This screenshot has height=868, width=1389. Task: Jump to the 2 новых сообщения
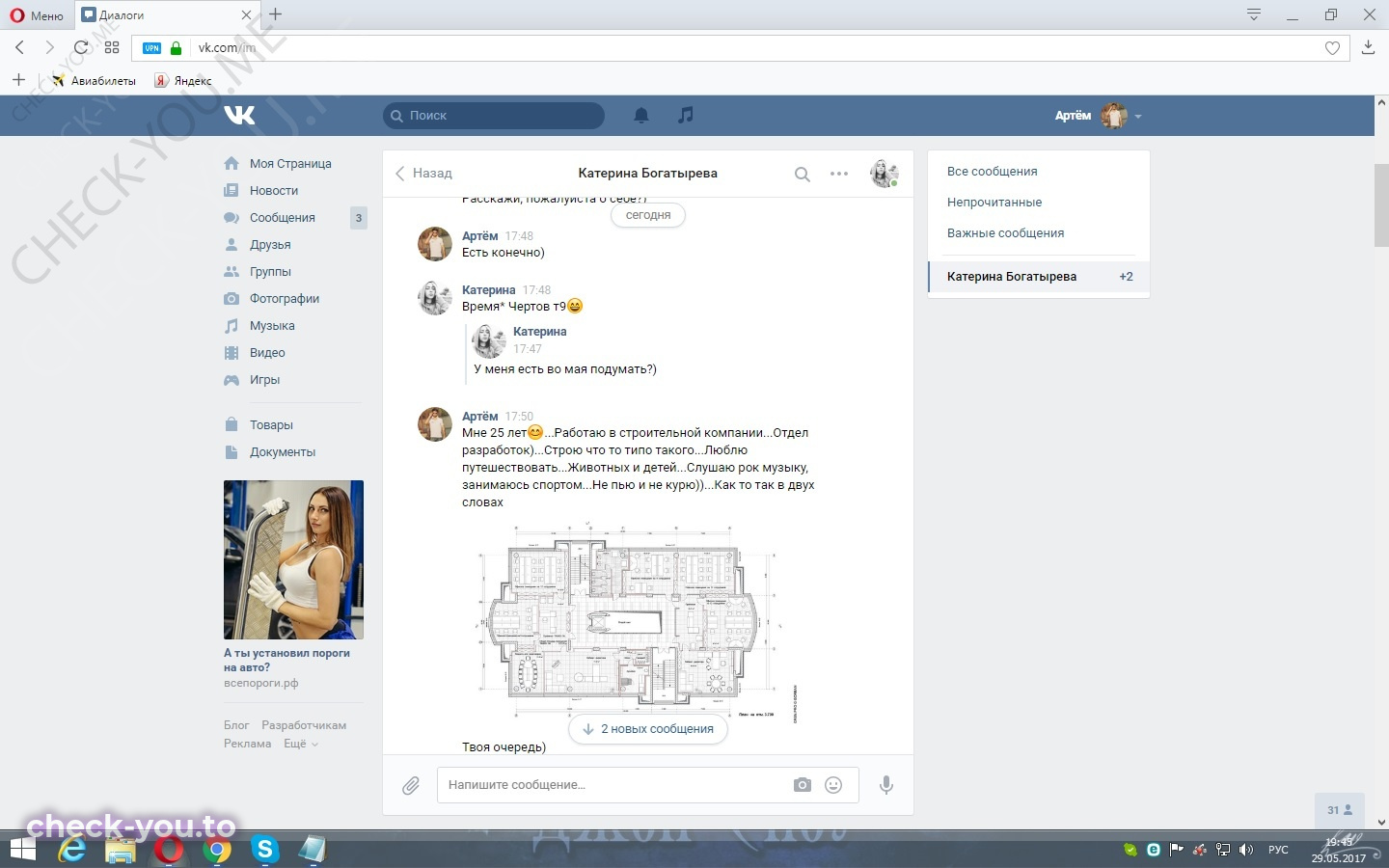point(648,729)
